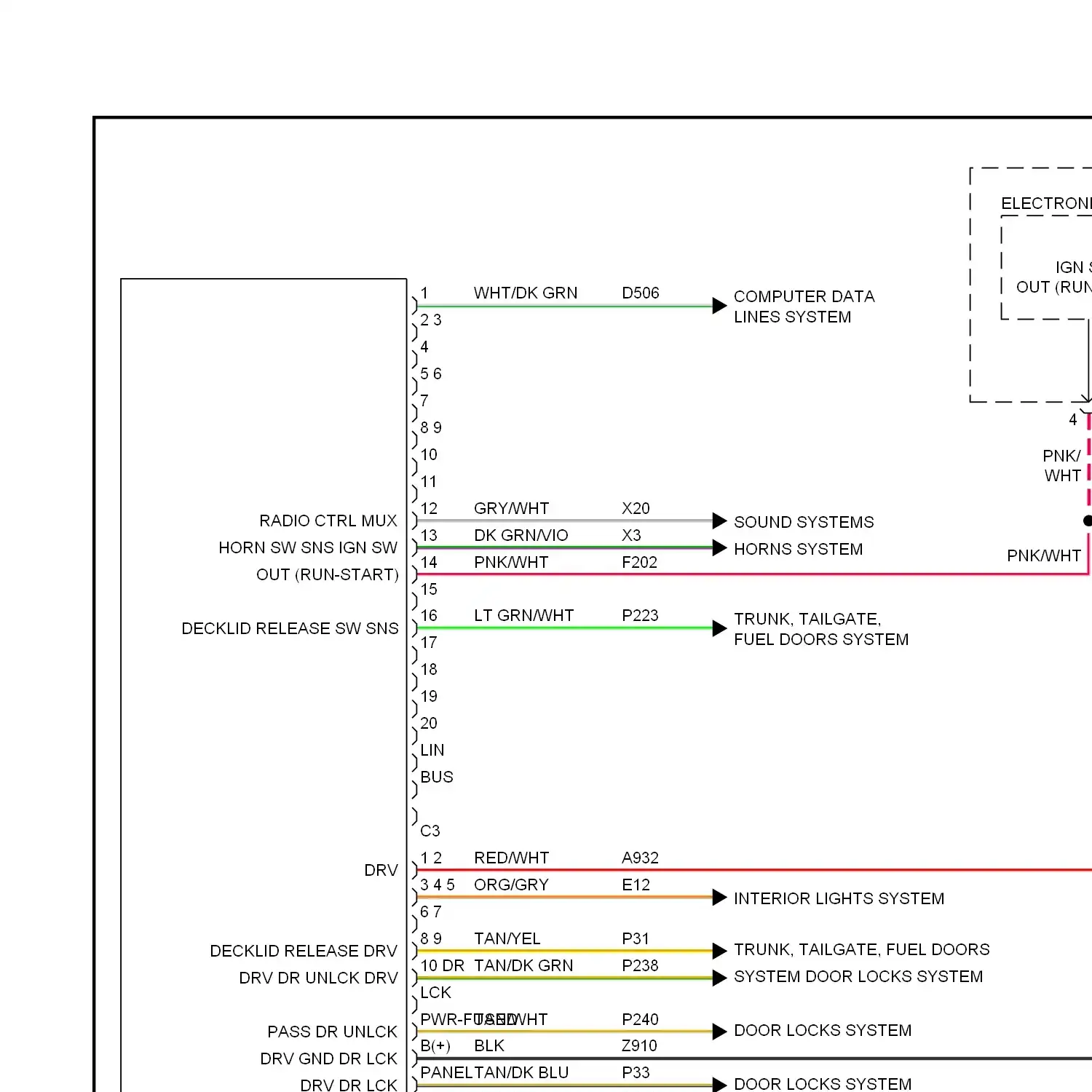The image size is (1092, 1092).
Task: Click the TAN/YEL wire label
Action: (507, 938)
